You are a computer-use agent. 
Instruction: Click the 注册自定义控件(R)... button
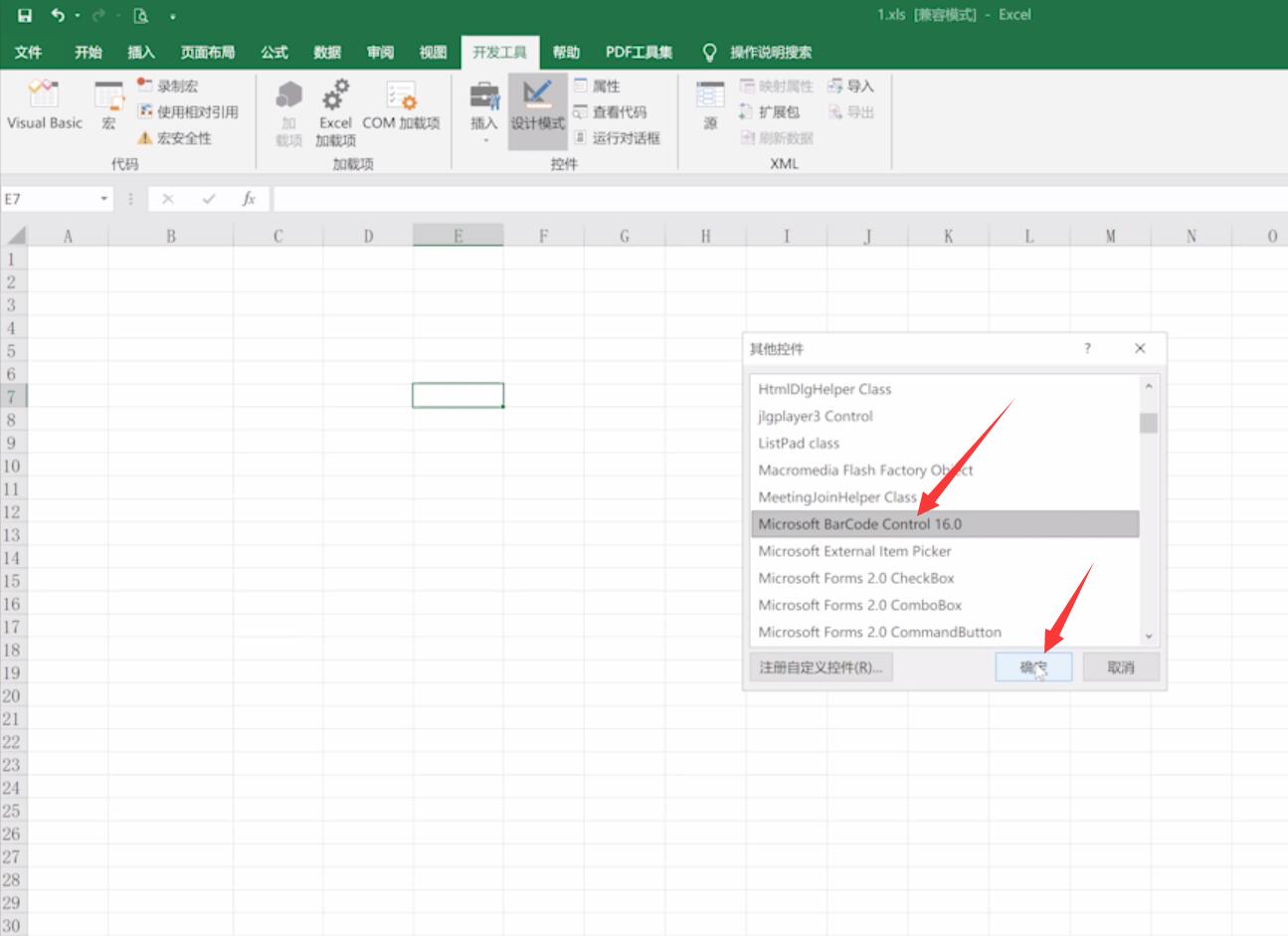(x=822, y=667)
